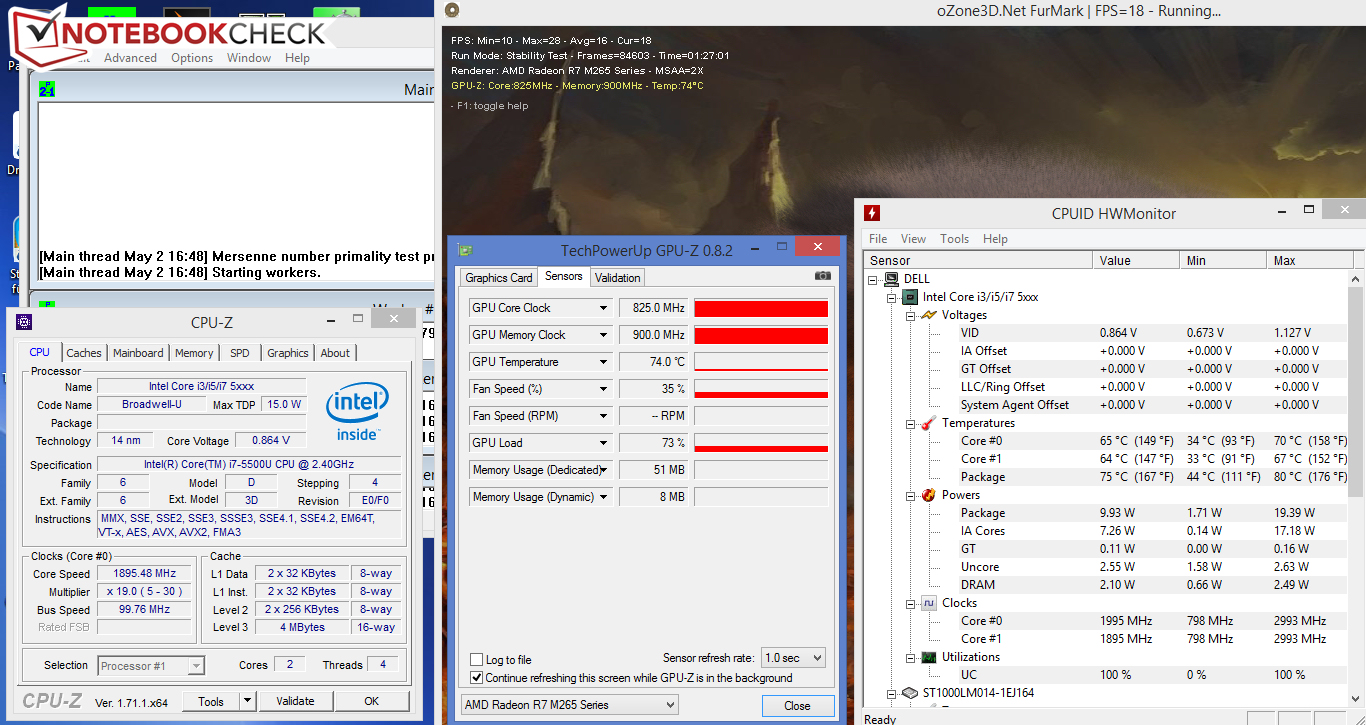Click the GPU-Z title bar icon

tap(464, 249)
